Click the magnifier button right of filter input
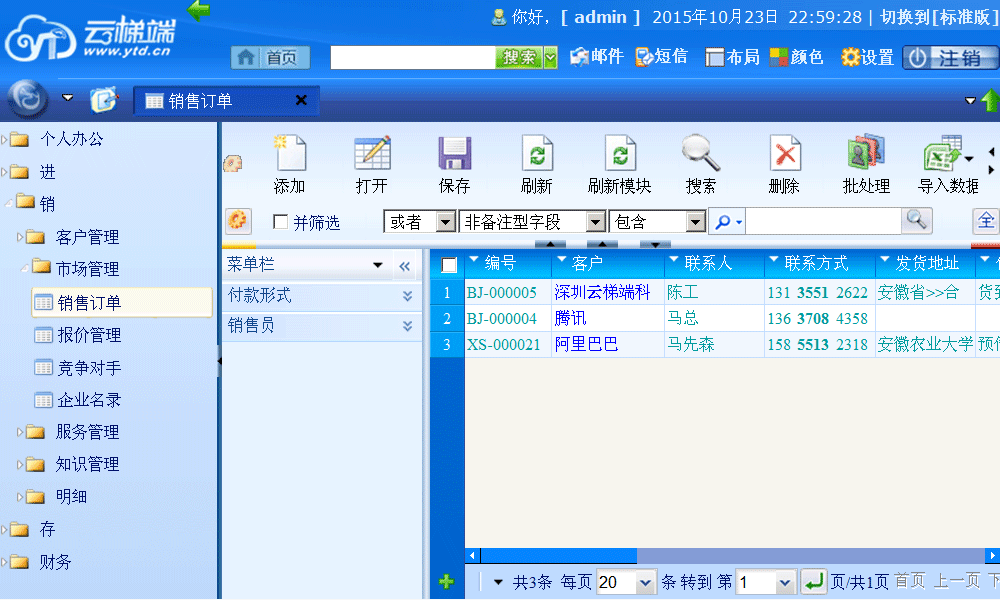This screenshot has height=600, width=1000. coord(917,221)
